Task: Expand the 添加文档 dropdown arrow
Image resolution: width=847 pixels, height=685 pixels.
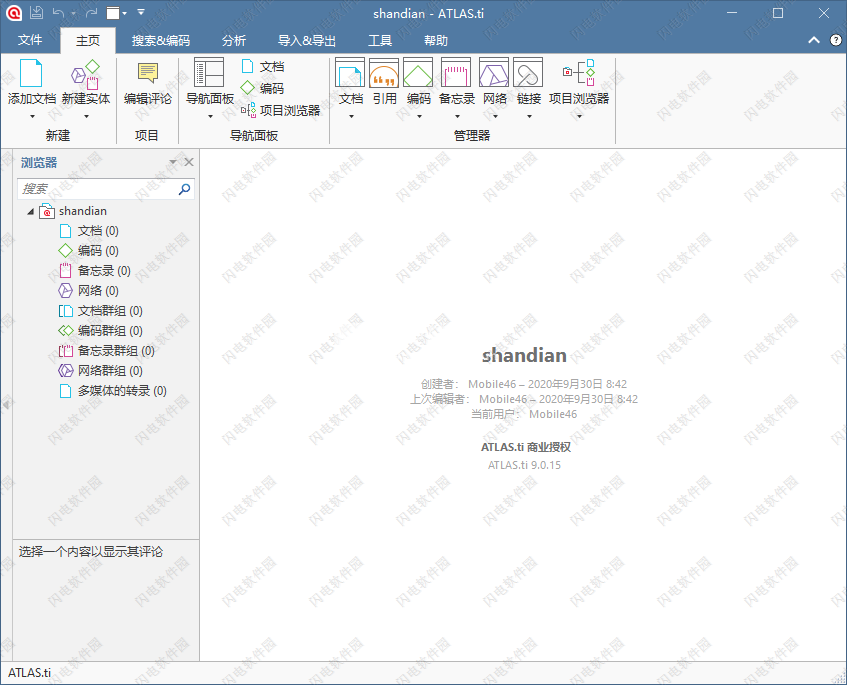Action: 32,116
